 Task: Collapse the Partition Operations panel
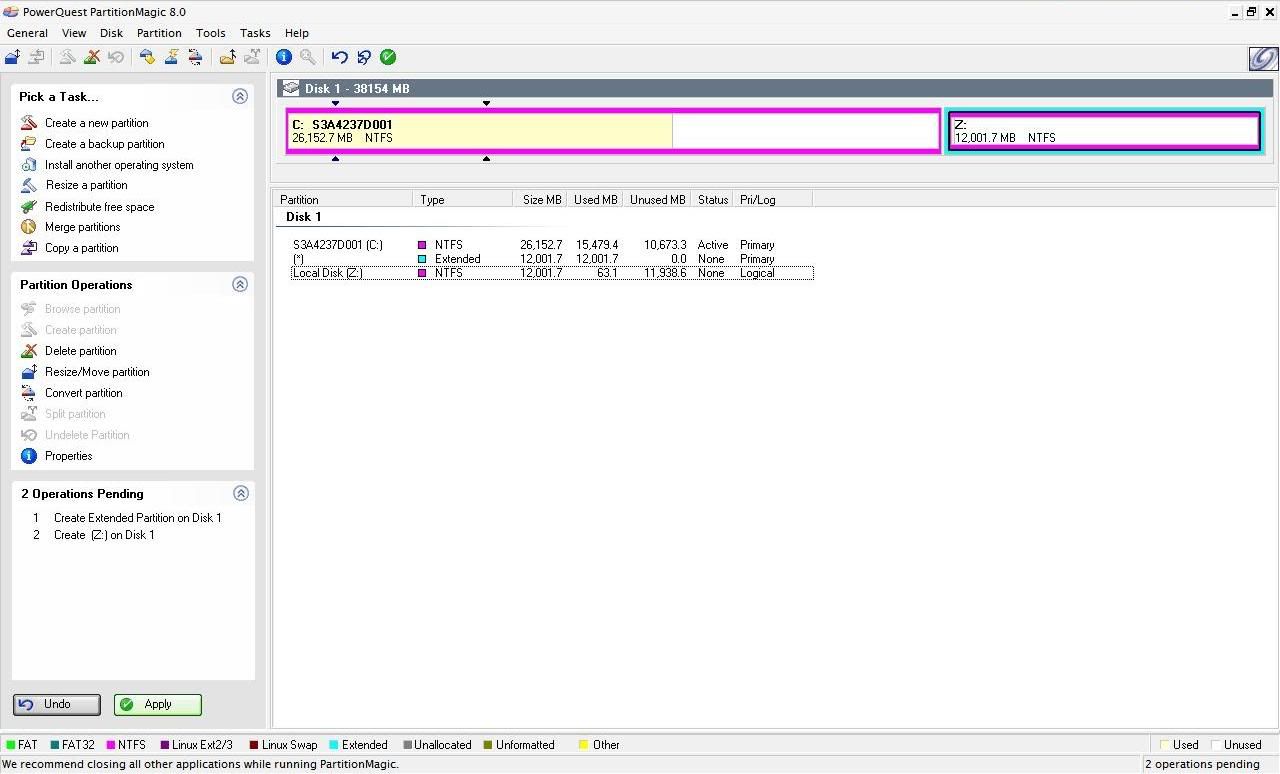tap(240, 285)
